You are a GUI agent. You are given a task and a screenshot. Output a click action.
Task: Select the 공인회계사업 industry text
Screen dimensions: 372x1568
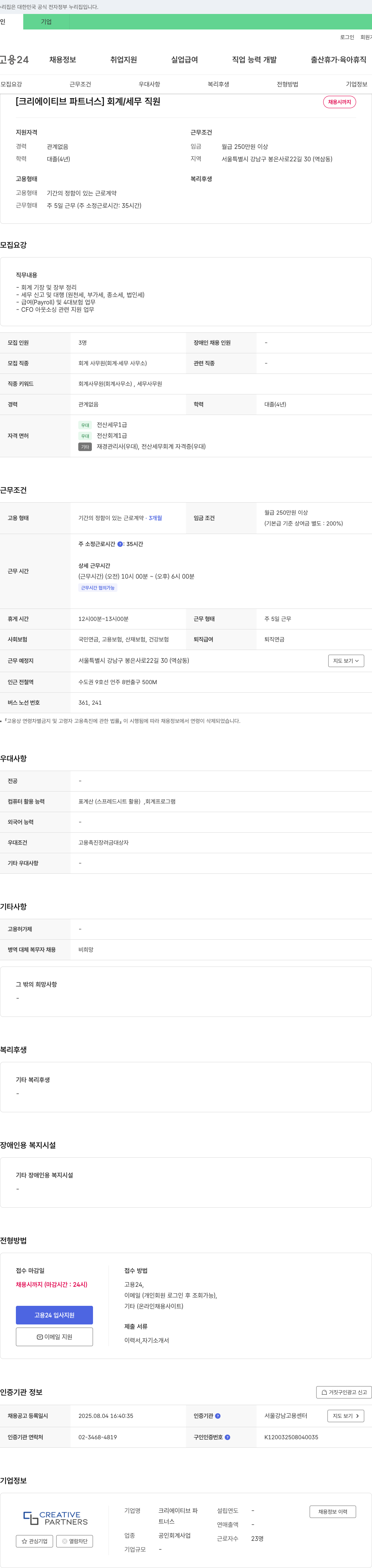tap(174, 1536)
